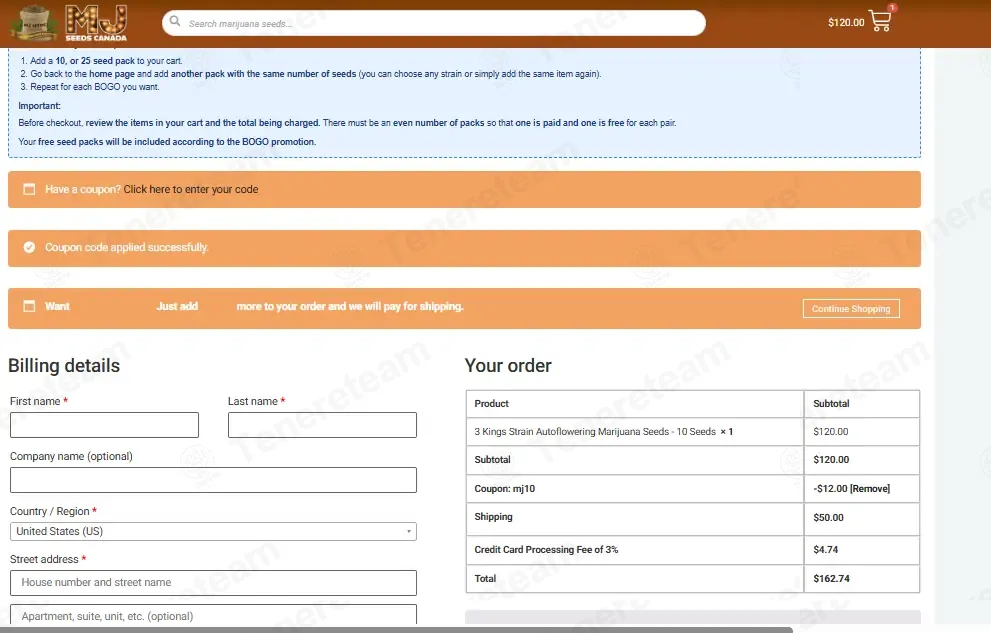
Task: Click the Search marijuana seeds box
Action: (434, 23)
